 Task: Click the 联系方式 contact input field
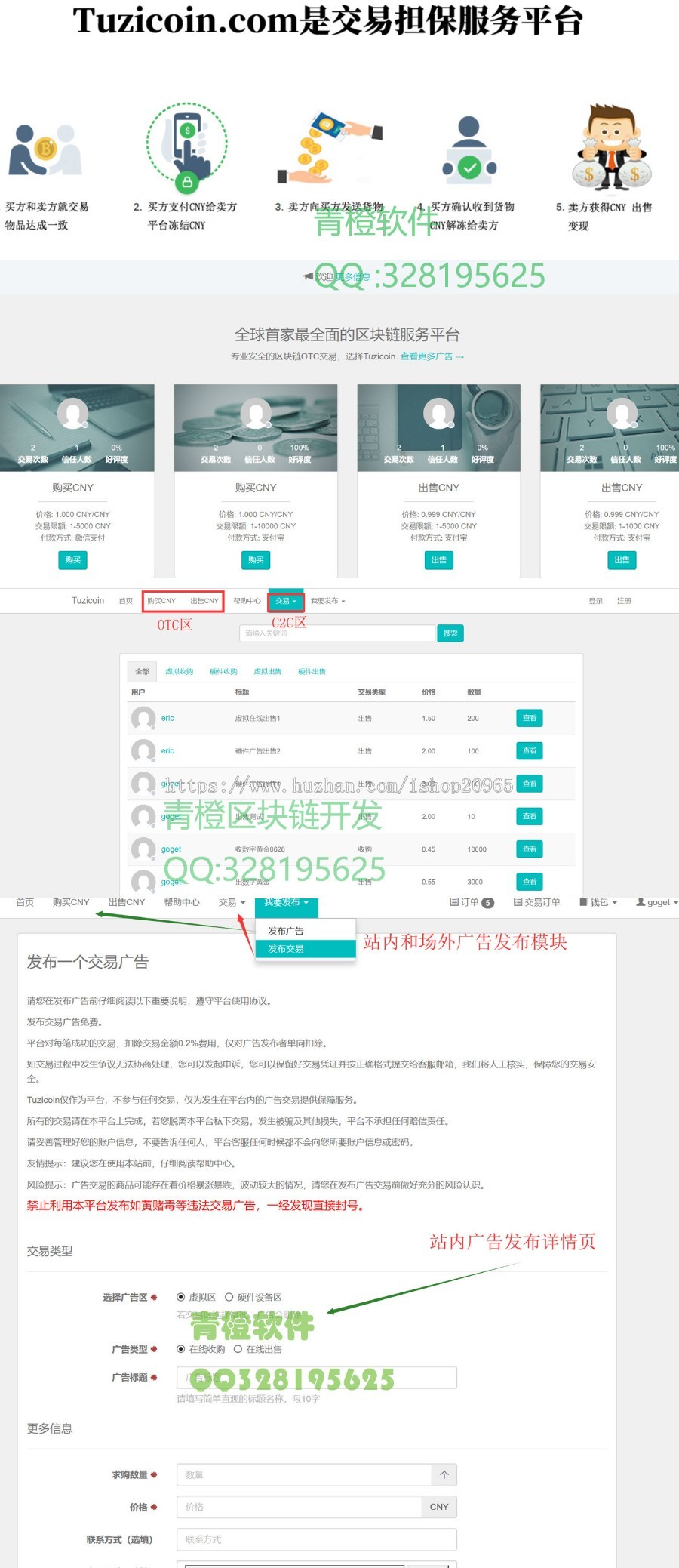coord(317,1539)
